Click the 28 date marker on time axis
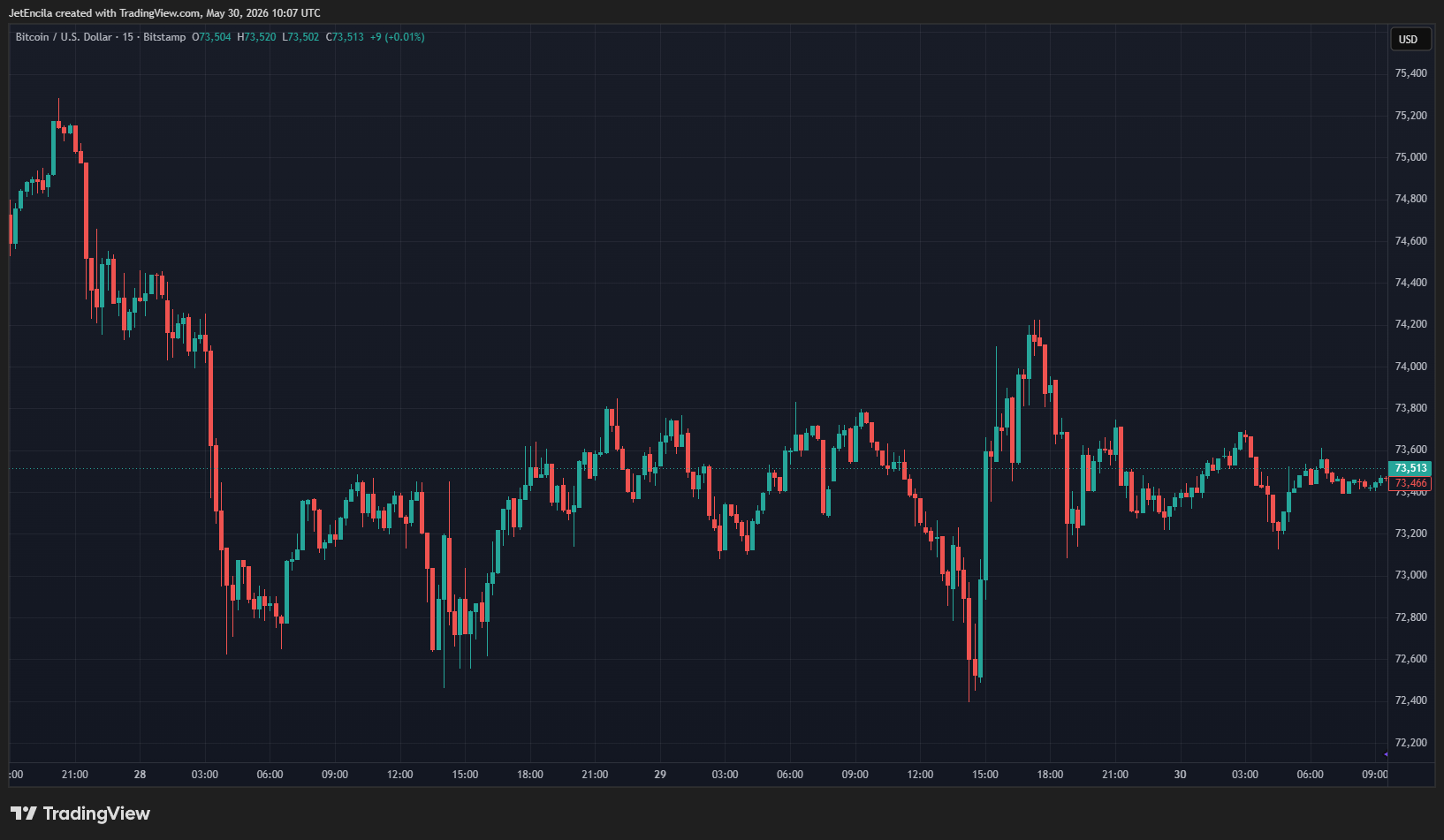This screenshot has height=840, width=1444. pyautogui.click(x=140, y=775)
